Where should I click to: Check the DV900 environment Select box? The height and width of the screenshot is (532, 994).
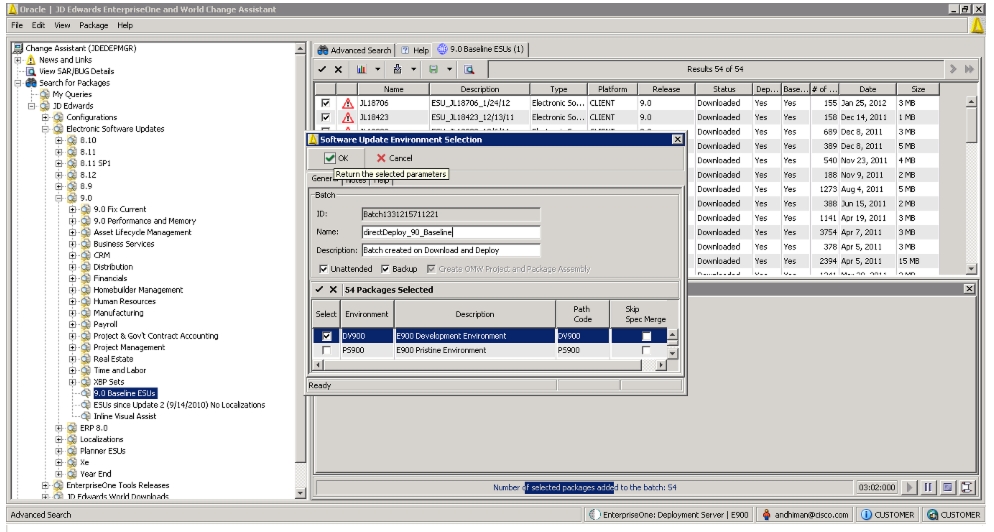[x=326, y=336]
